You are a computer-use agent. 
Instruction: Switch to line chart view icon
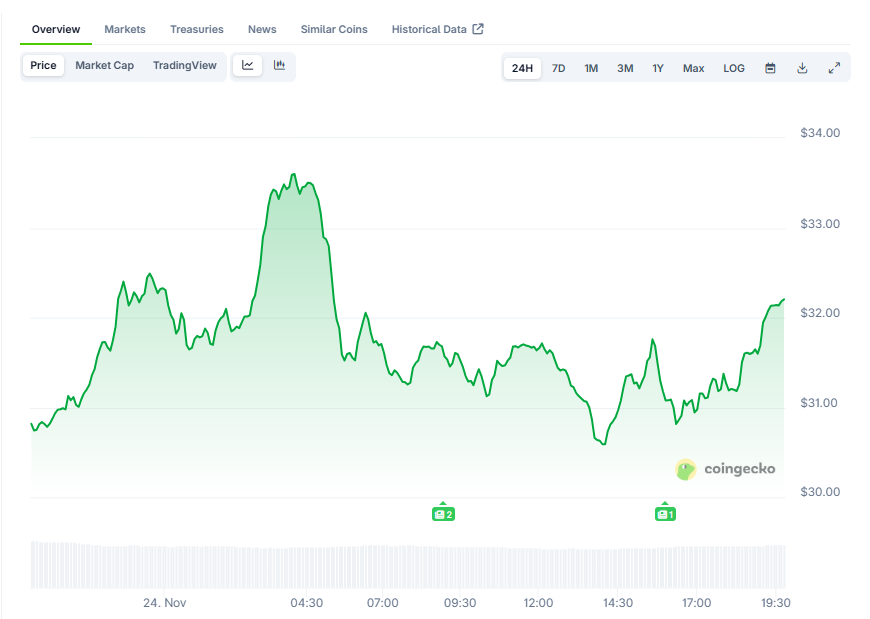coord(248,66)
